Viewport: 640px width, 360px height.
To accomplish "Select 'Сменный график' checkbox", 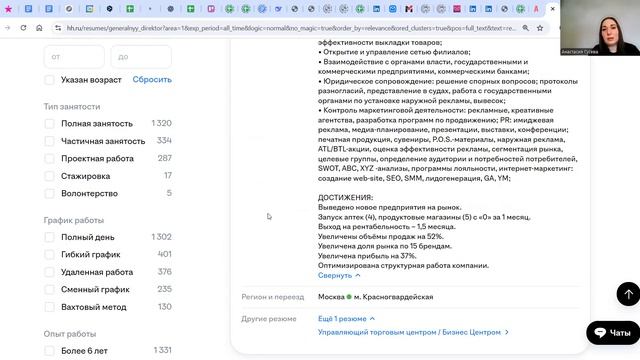I will pyautogui.click(x=49, y=289).
